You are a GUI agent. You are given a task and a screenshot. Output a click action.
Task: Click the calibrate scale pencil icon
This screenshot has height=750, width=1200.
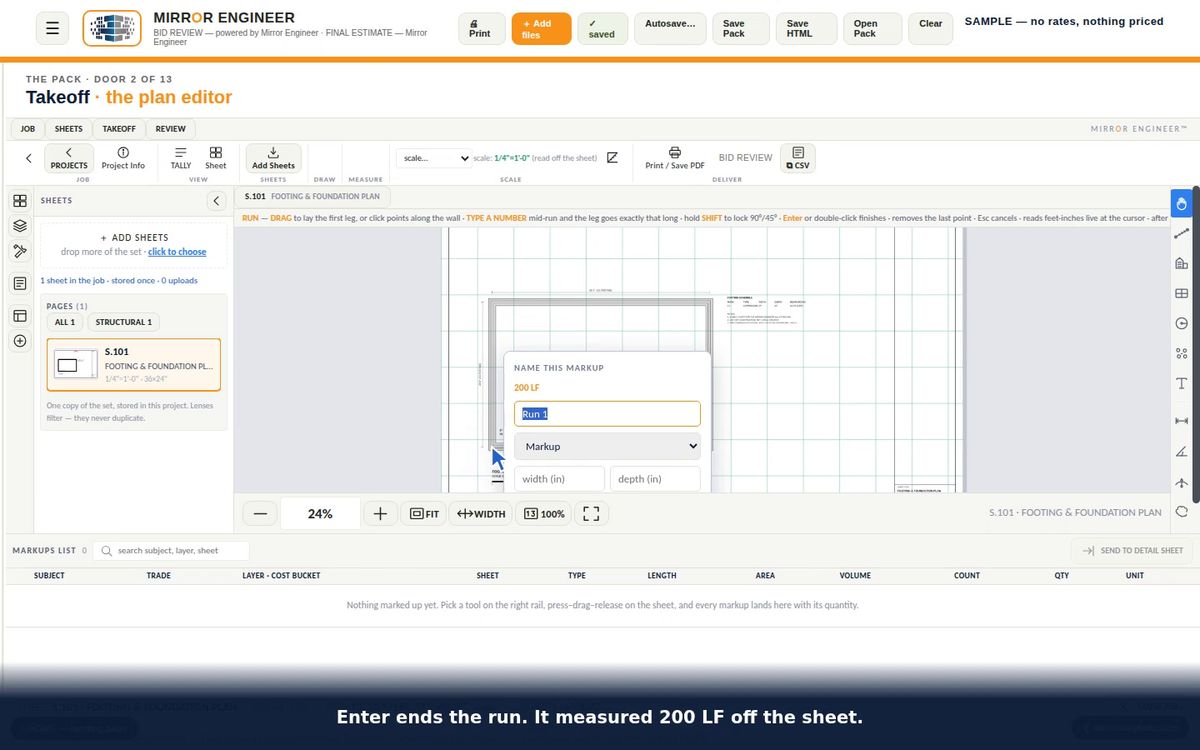(x=612, y=157)
